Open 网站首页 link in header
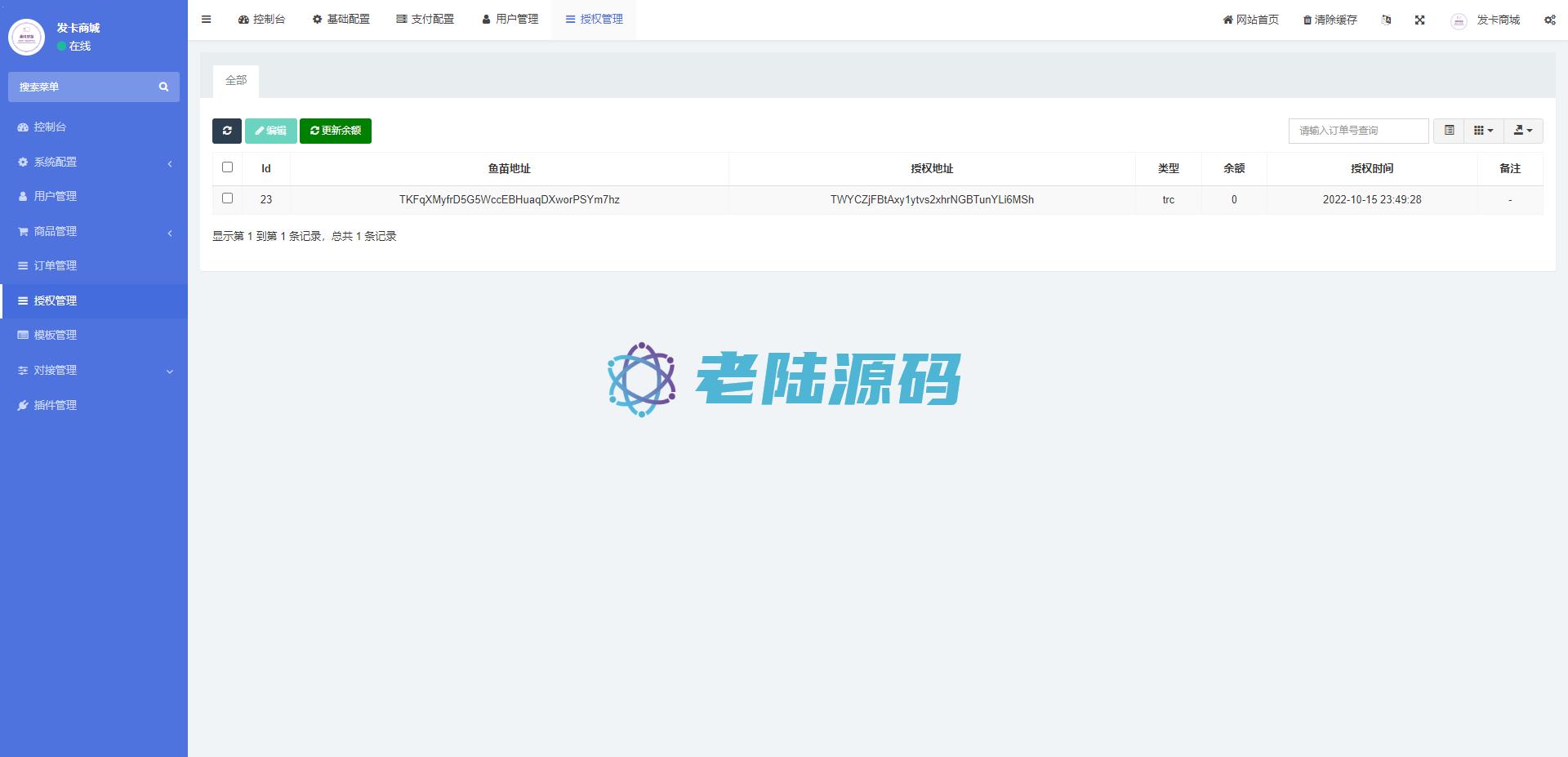The height and width of the screenshot is (757, 1568). 1250,20
